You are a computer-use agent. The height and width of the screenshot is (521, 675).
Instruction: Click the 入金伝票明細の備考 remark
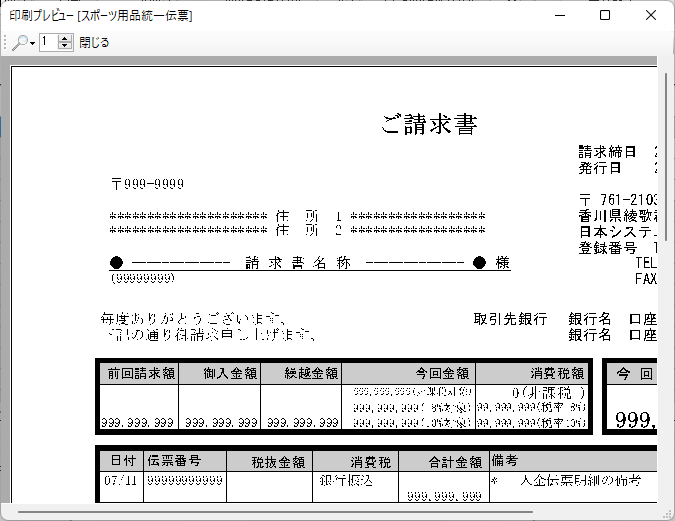point(580,480)
